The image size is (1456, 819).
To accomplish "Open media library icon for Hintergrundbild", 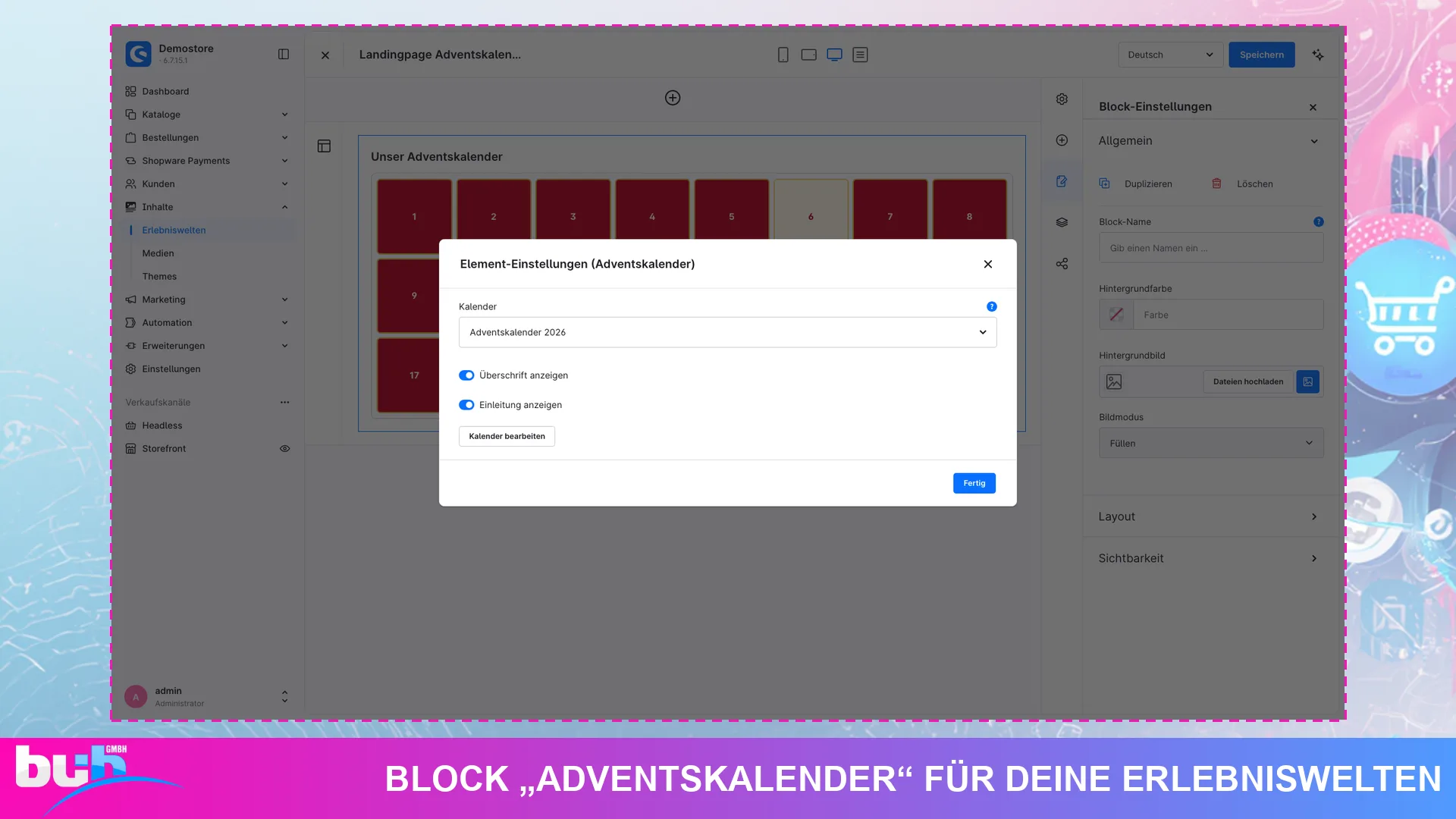I will click(1308, 381).
